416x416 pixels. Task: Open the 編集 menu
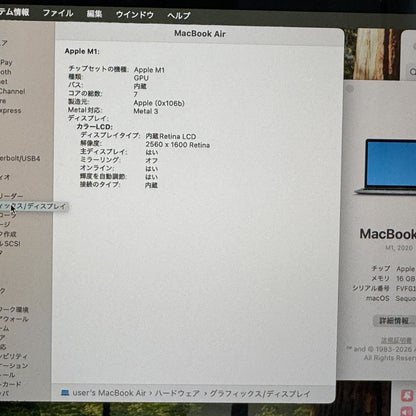[94, 14]
